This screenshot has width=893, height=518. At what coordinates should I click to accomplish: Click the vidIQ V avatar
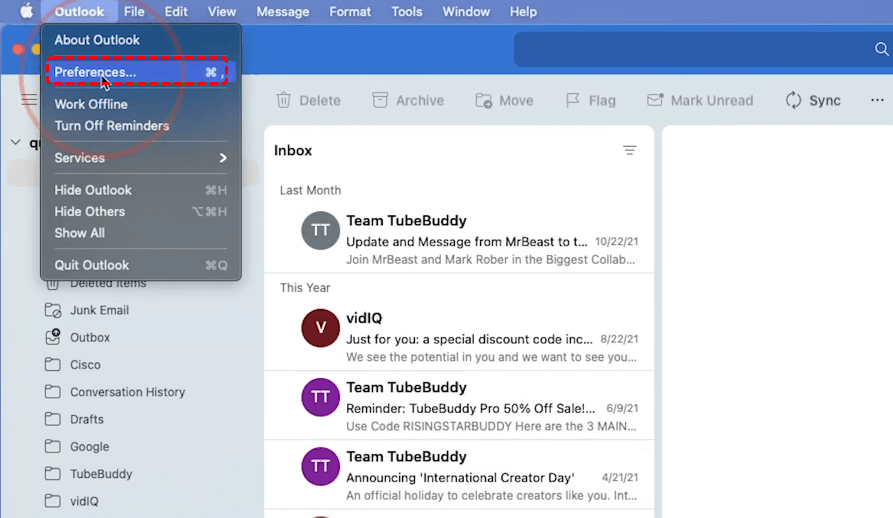tap(320, 328)
